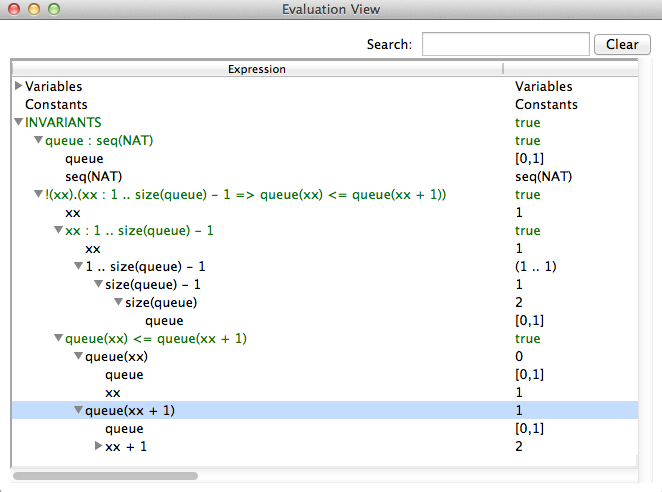
Task: Collapse the queue(xx) node
Action: (79, 357)
